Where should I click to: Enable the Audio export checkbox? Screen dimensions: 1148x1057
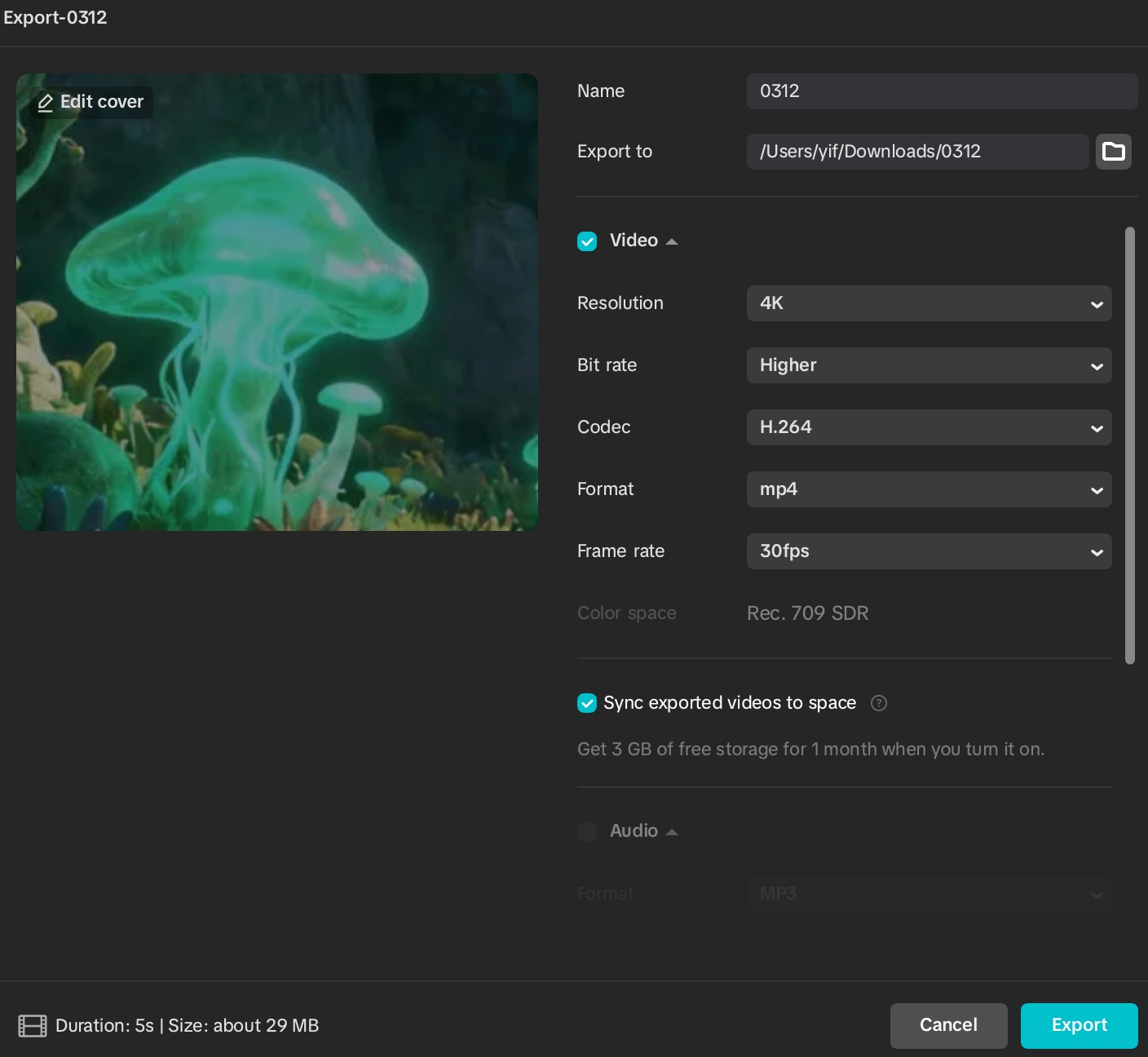587,832
